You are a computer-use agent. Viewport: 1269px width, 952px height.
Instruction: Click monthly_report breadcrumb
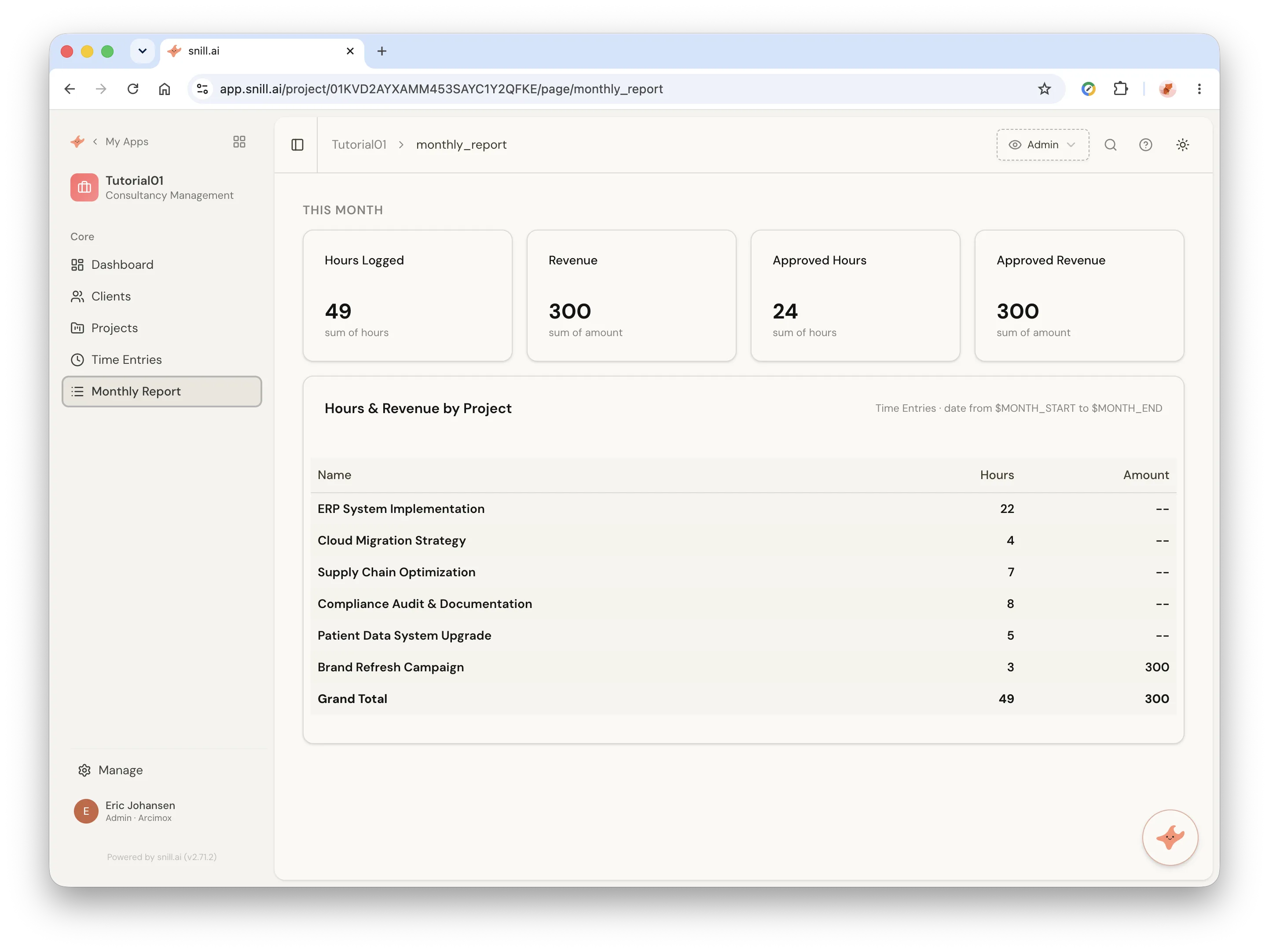461,145
